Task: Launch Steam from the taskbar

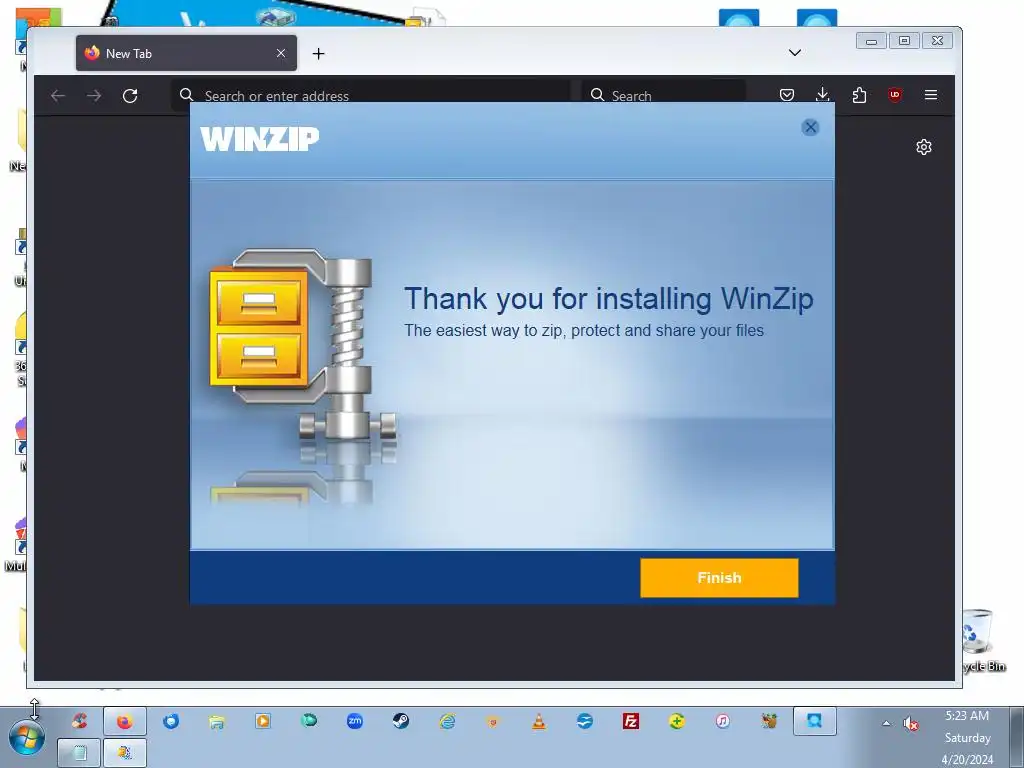Action: (400, 721)
